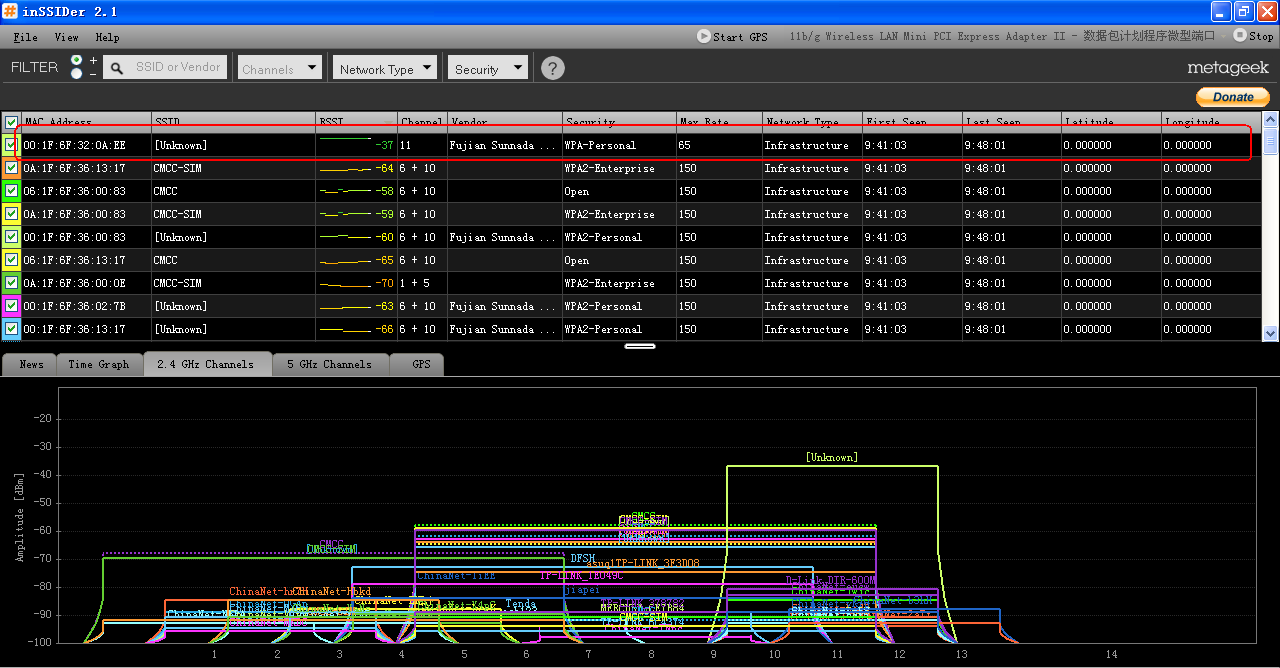The height and width of the screenshot is (668, 1280).
Task: Click the search magnifier icon in filter
Action: tap(117, 68)
